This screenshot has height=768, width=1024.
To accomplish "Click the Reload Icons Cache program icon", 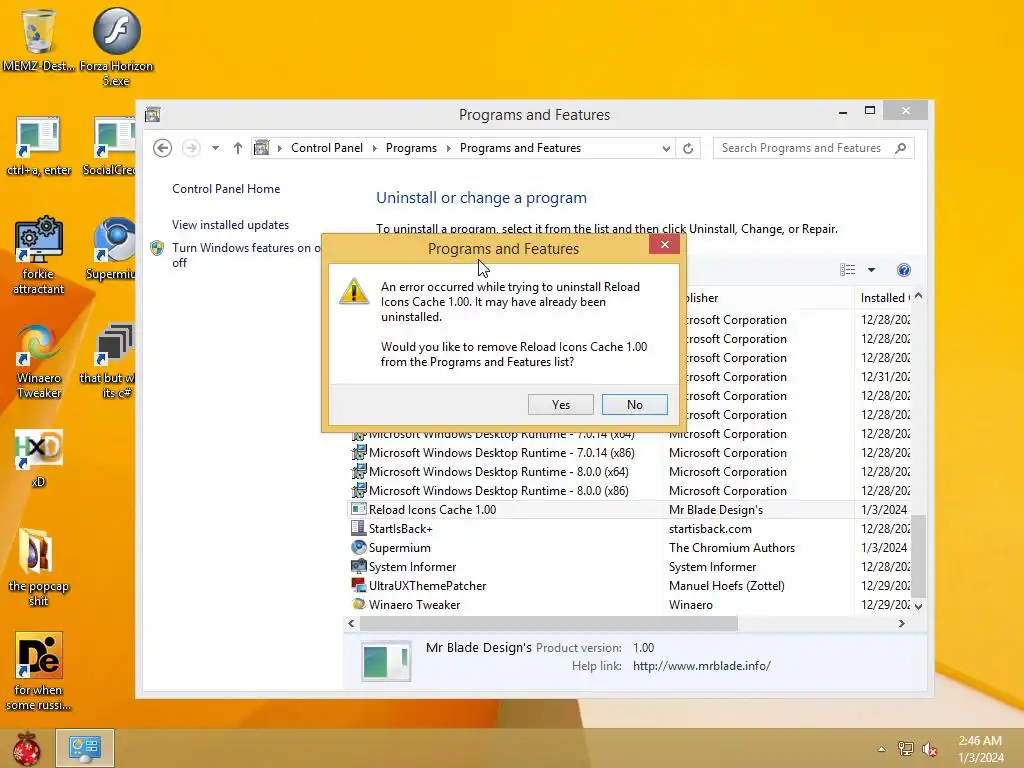I will point(359,509).
